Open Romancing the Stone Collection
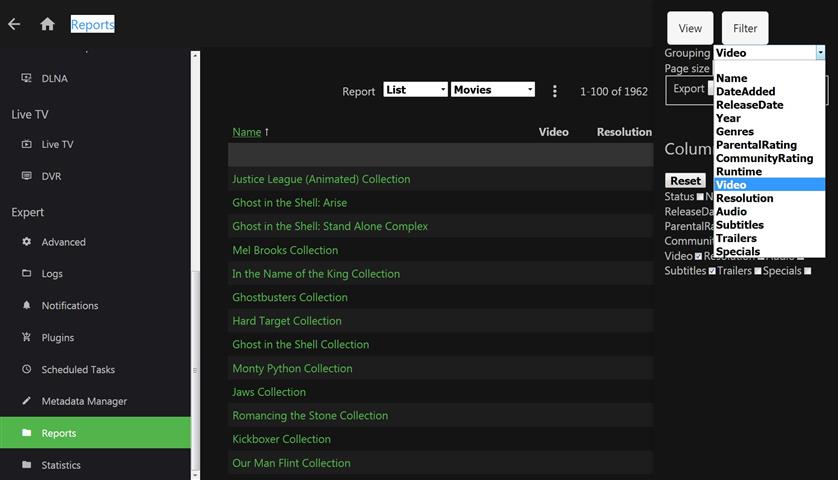 [310, 415]
